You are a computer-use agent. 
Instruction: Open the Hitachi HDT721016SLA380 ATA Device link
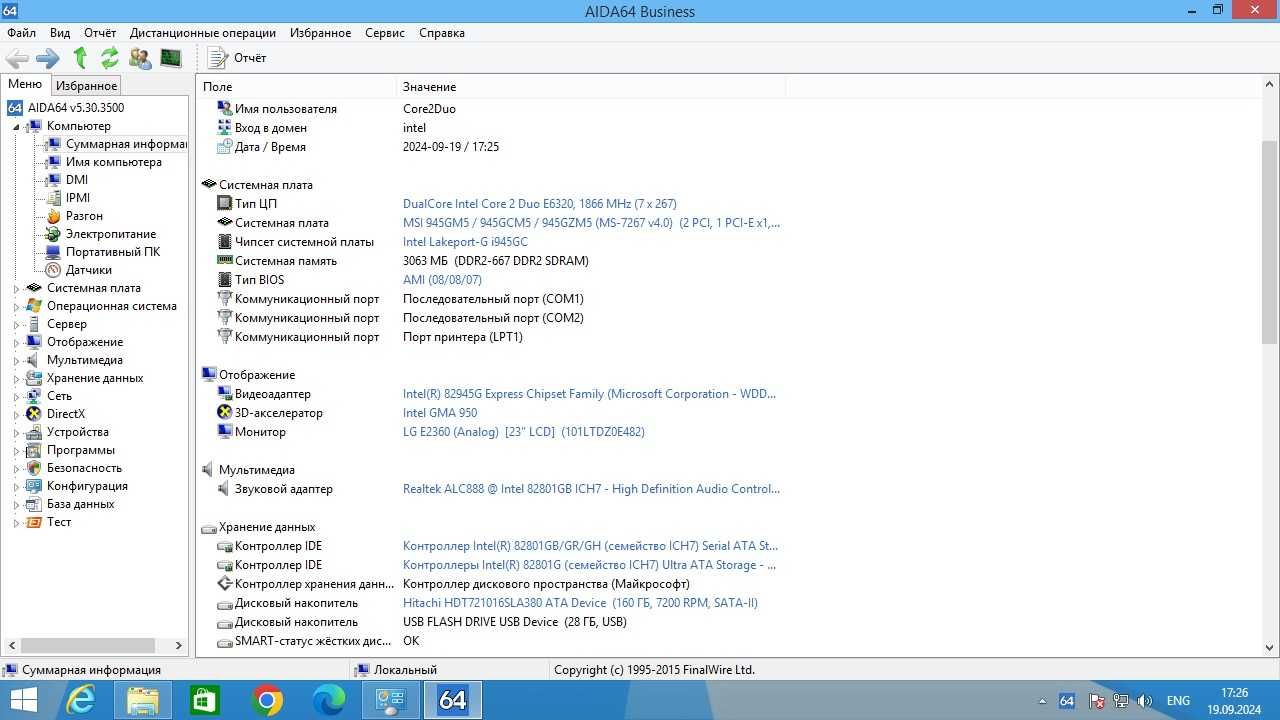pos(580,603)
